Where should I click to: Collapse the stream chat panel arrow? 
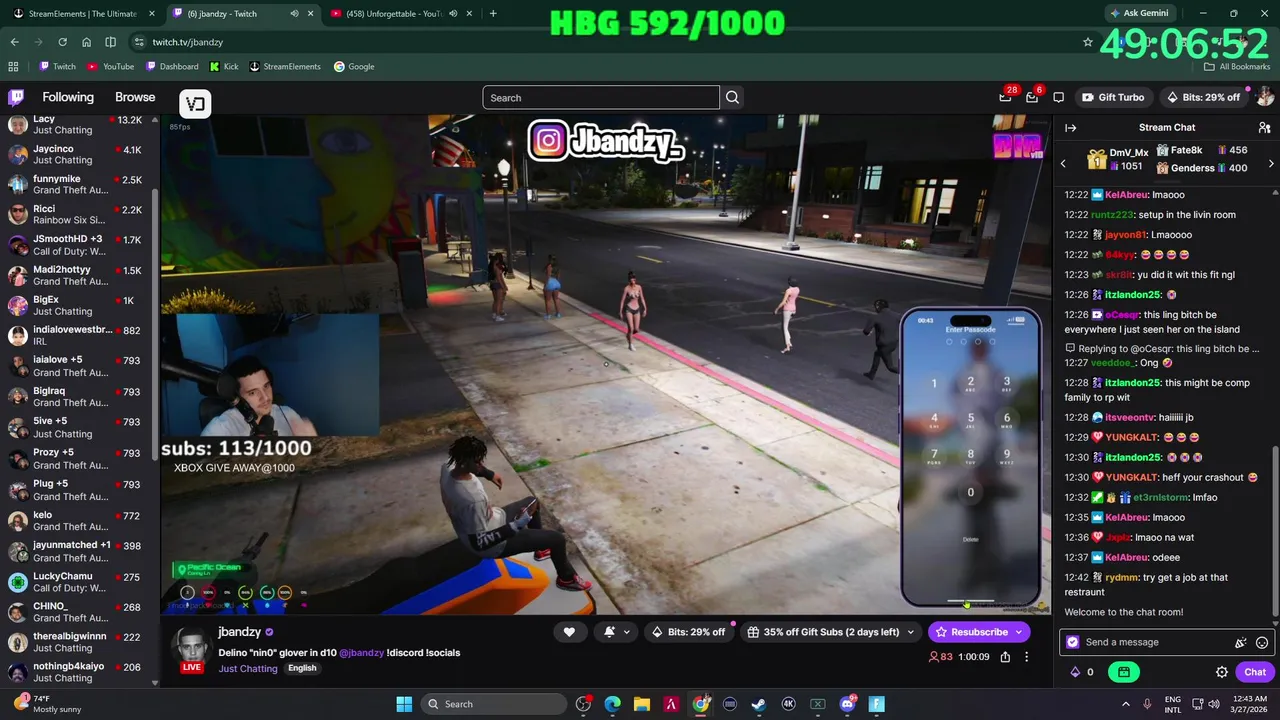[x=1070, y=128]
